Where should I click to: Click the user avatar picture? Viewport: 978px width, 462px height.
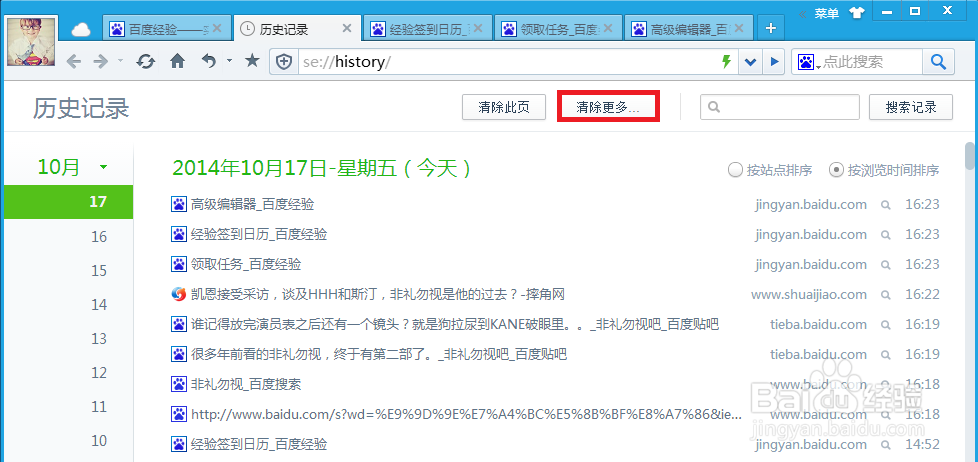tap(31, 41)
